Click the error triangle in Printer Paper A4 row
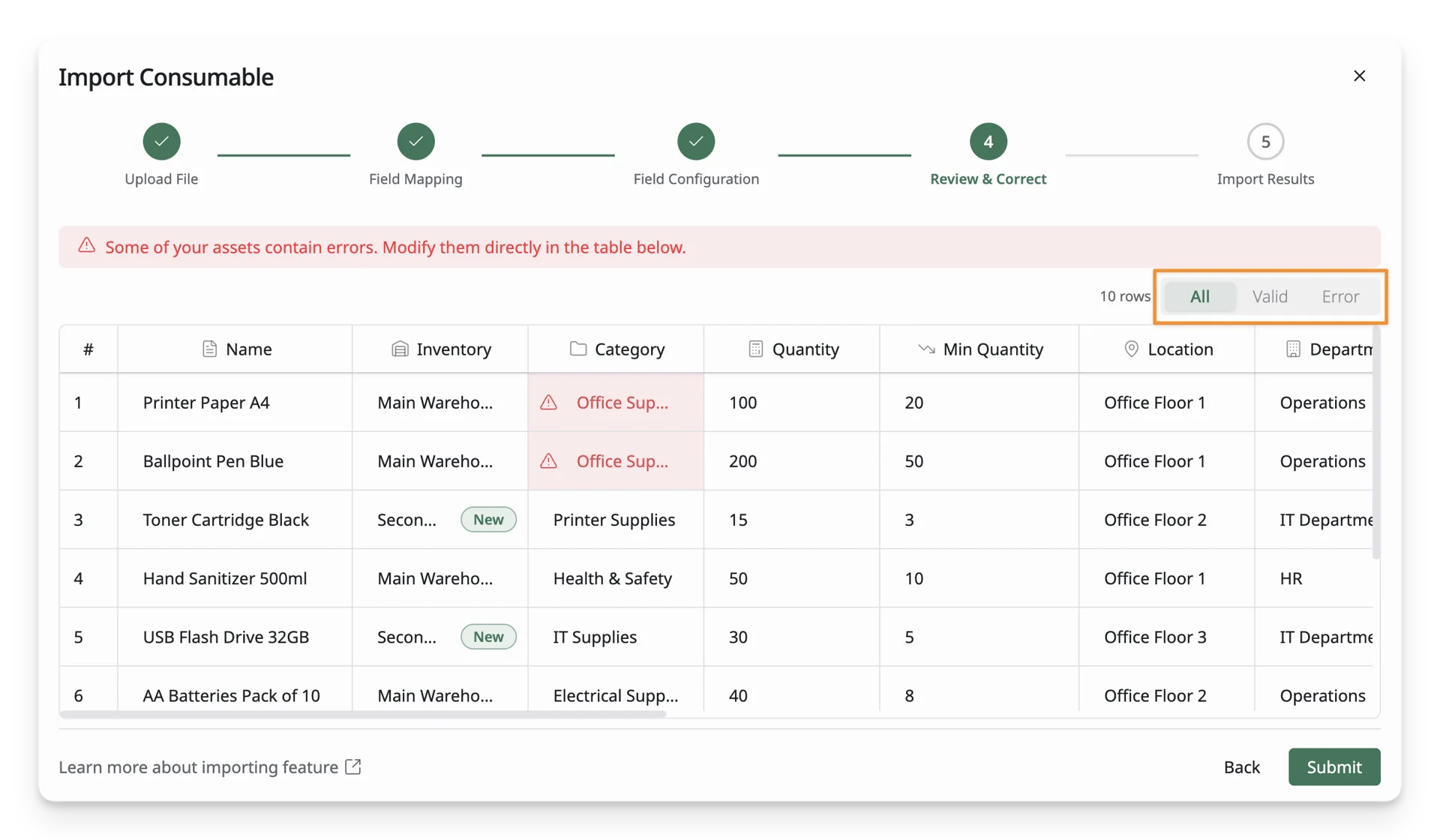The image size is (1440, 840). (549, 402)
